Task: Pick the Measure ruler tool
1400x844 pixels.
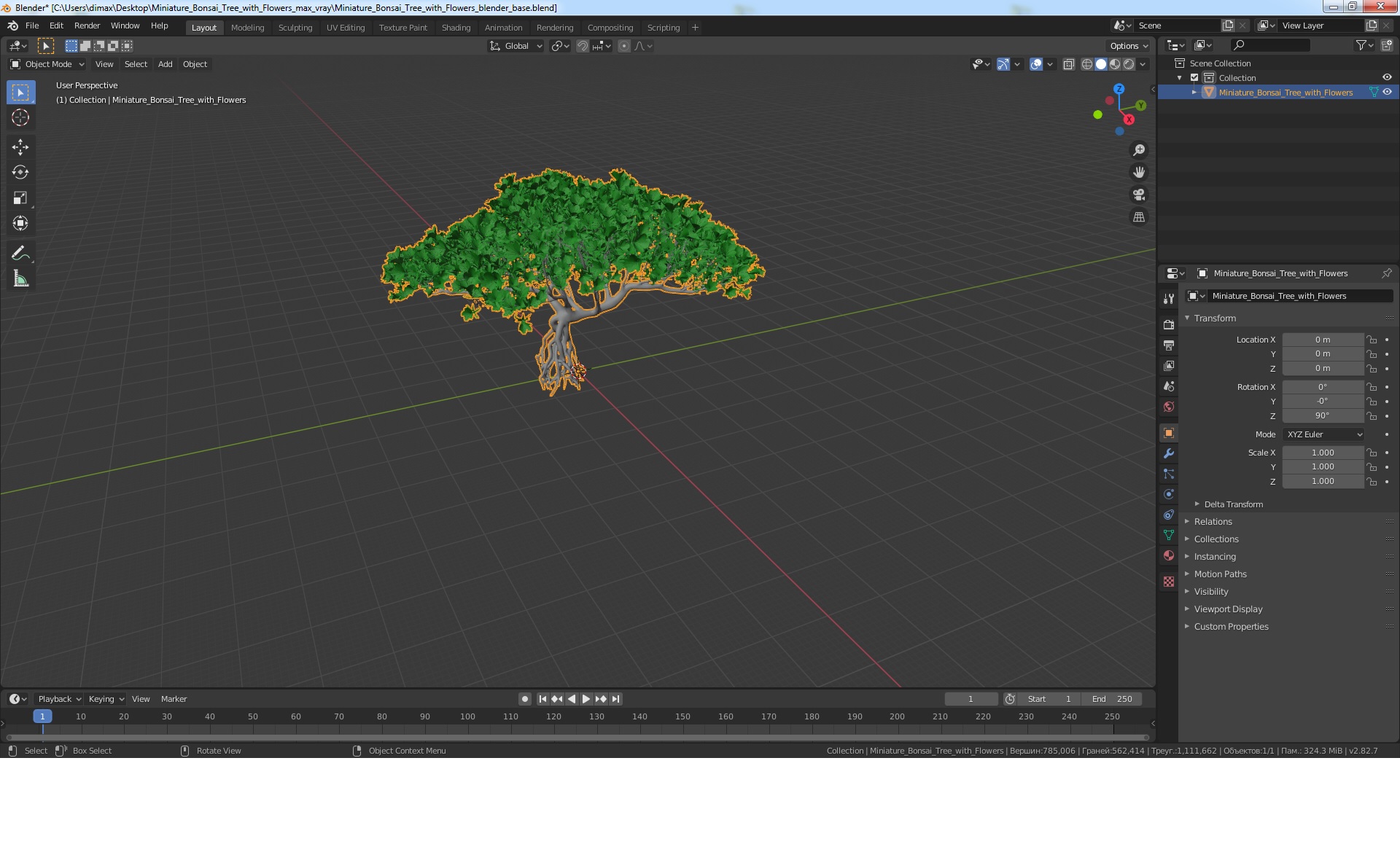Action: [x=20, y=279]
